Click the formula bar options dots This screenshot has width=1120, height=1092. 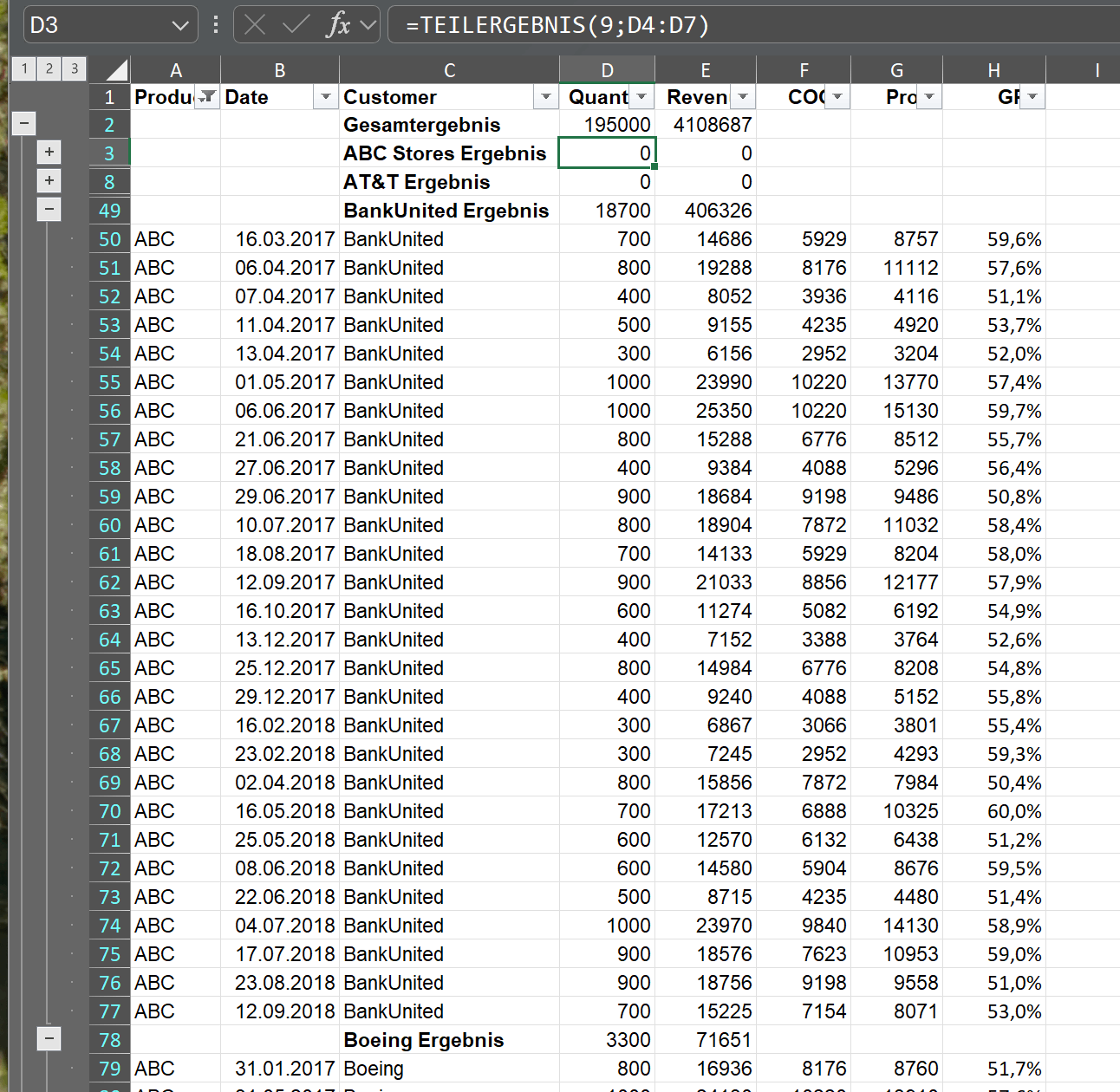[216, 25]
